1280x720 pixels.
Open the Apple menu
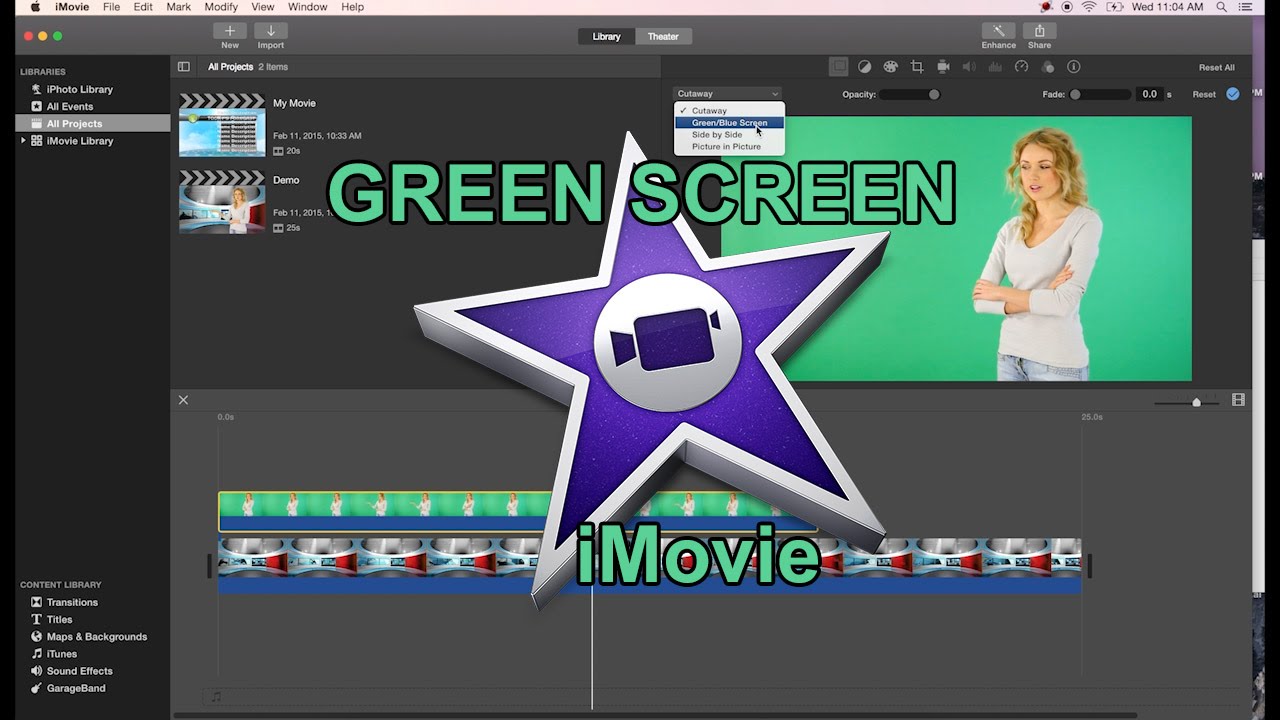35,7
